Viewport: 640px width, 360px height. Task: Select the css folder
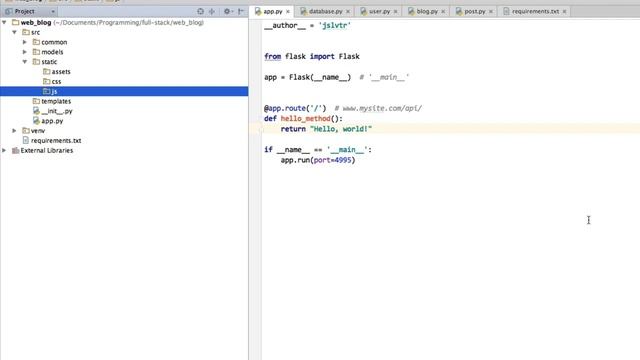tap(56, 82)
